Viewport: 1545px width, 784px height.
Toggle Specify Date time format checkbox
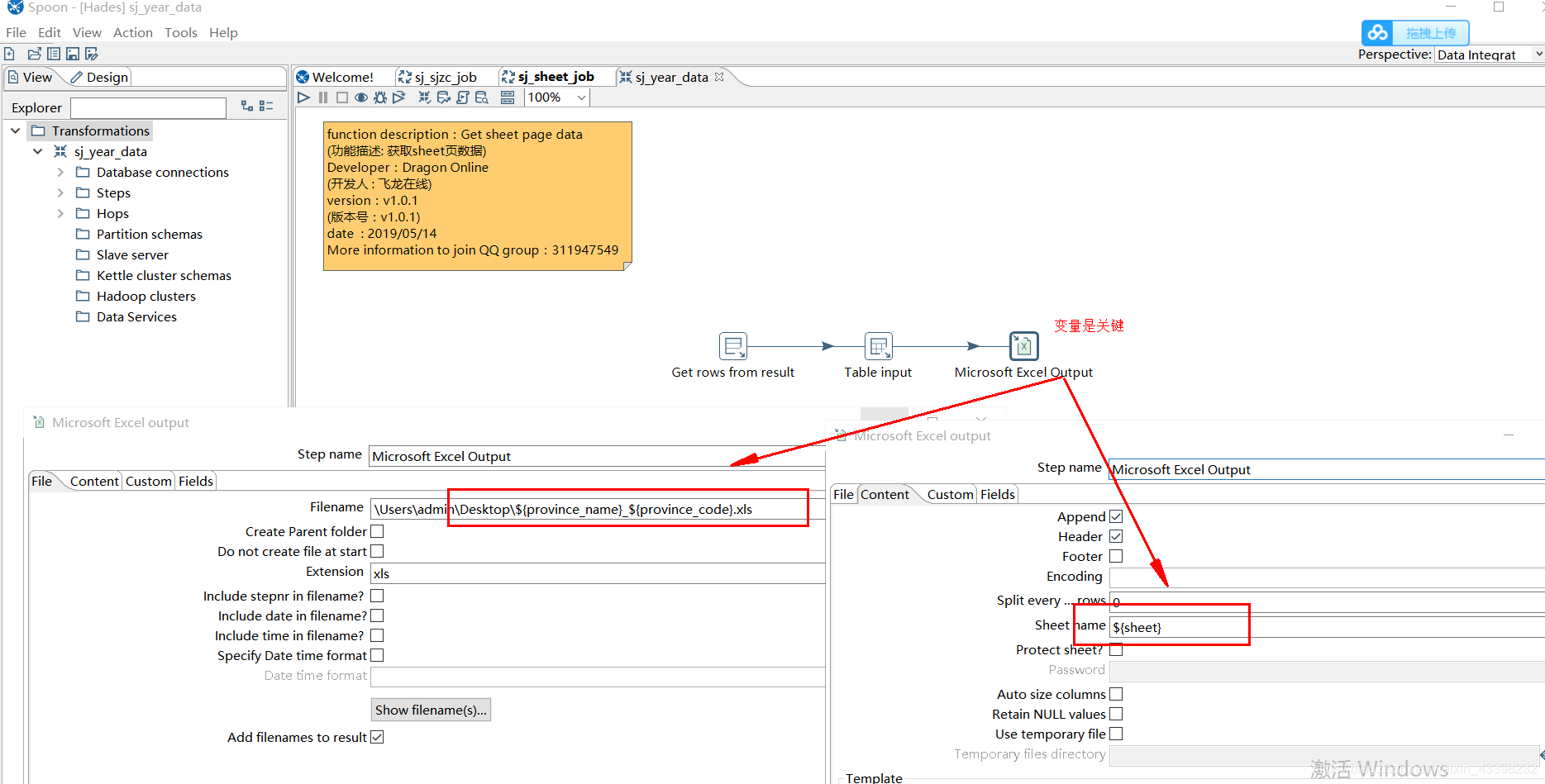point(377,655)
